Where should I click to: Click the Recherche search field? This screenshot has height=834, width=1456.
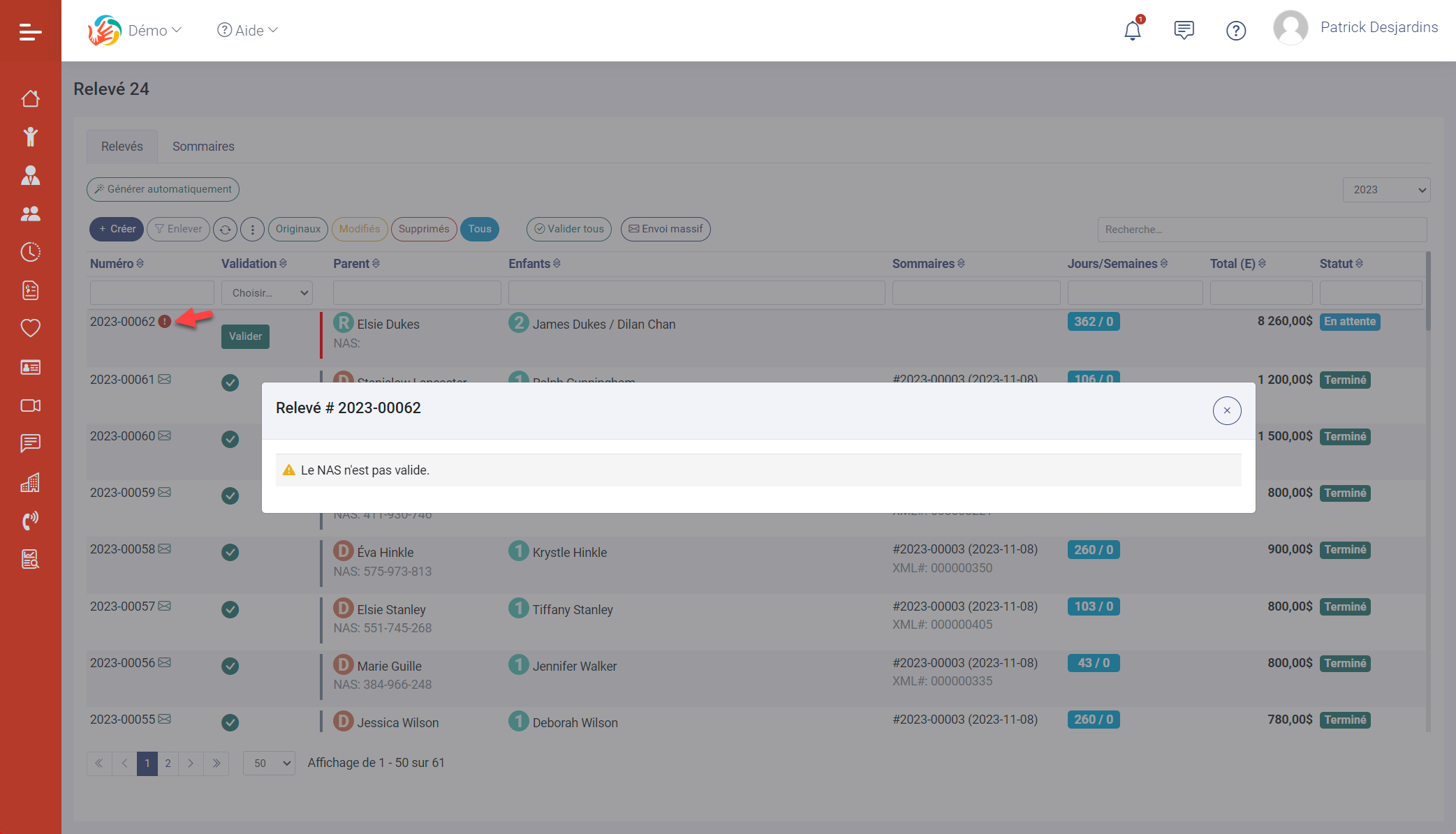1261,229
